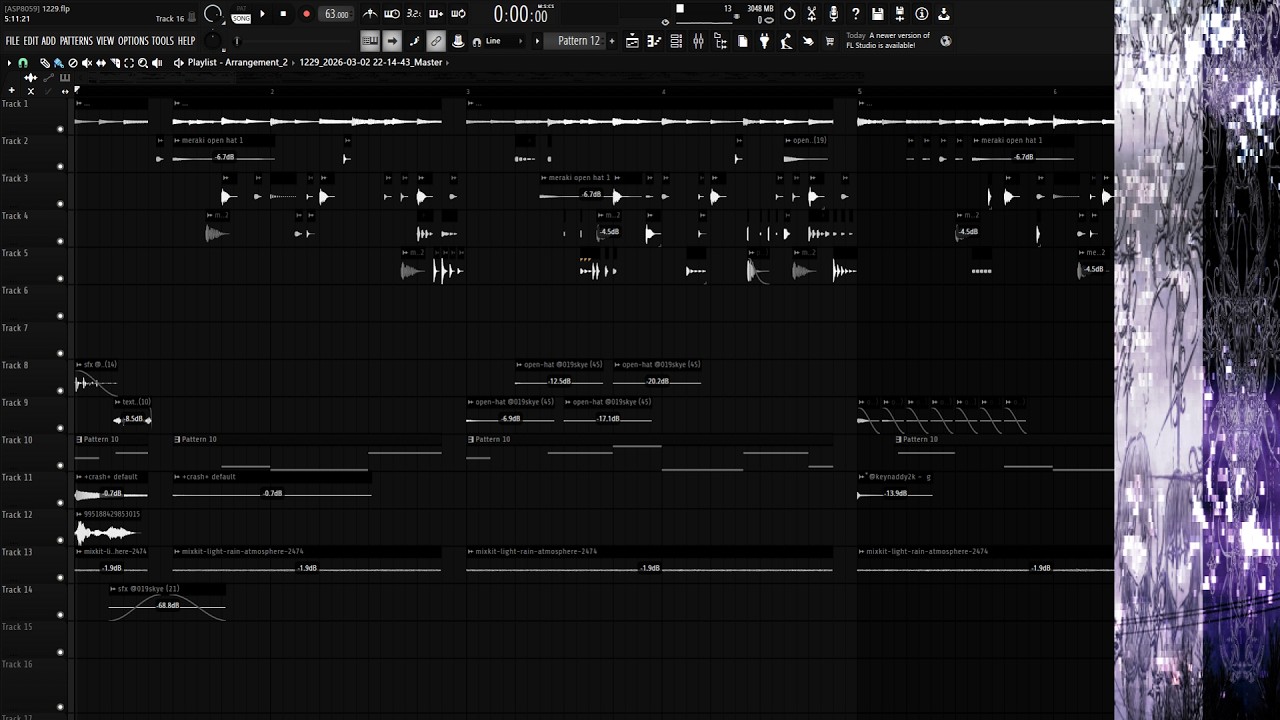Open the tempo tapper icon
1280x720 pixels.
click(786, 41)
